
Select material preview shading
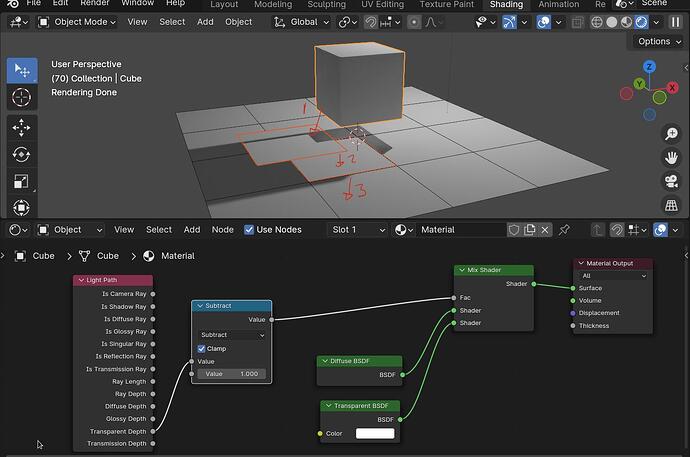[626, 22]
